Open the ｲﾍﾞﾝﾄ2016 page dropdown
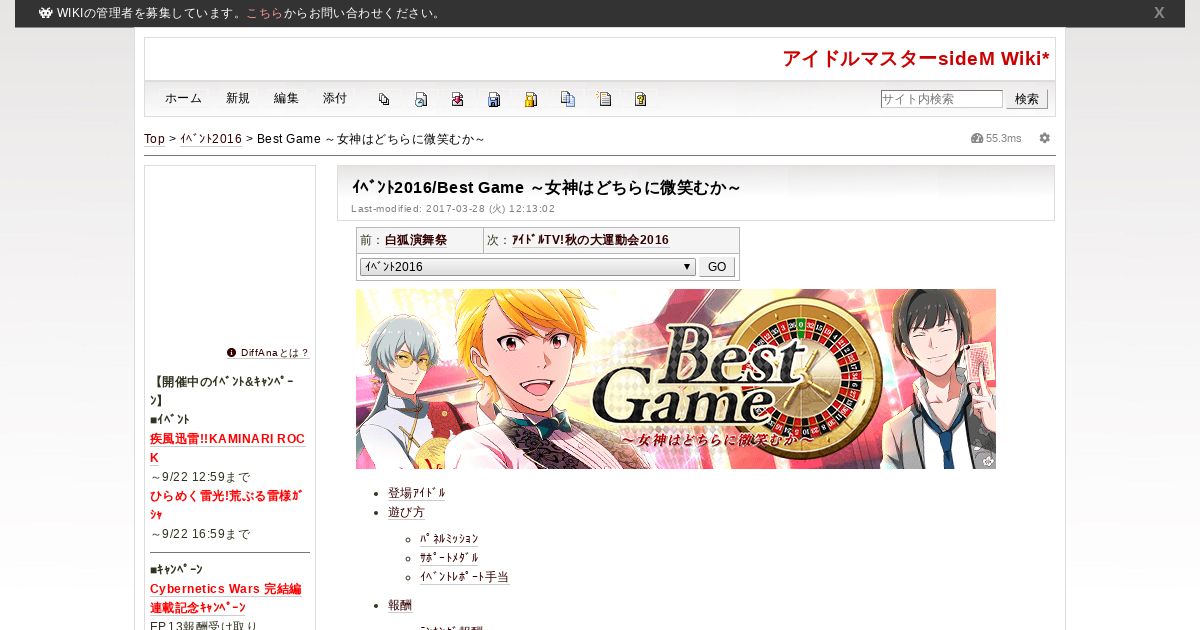Screen dimensions: 1200x630 click(527, 267)
